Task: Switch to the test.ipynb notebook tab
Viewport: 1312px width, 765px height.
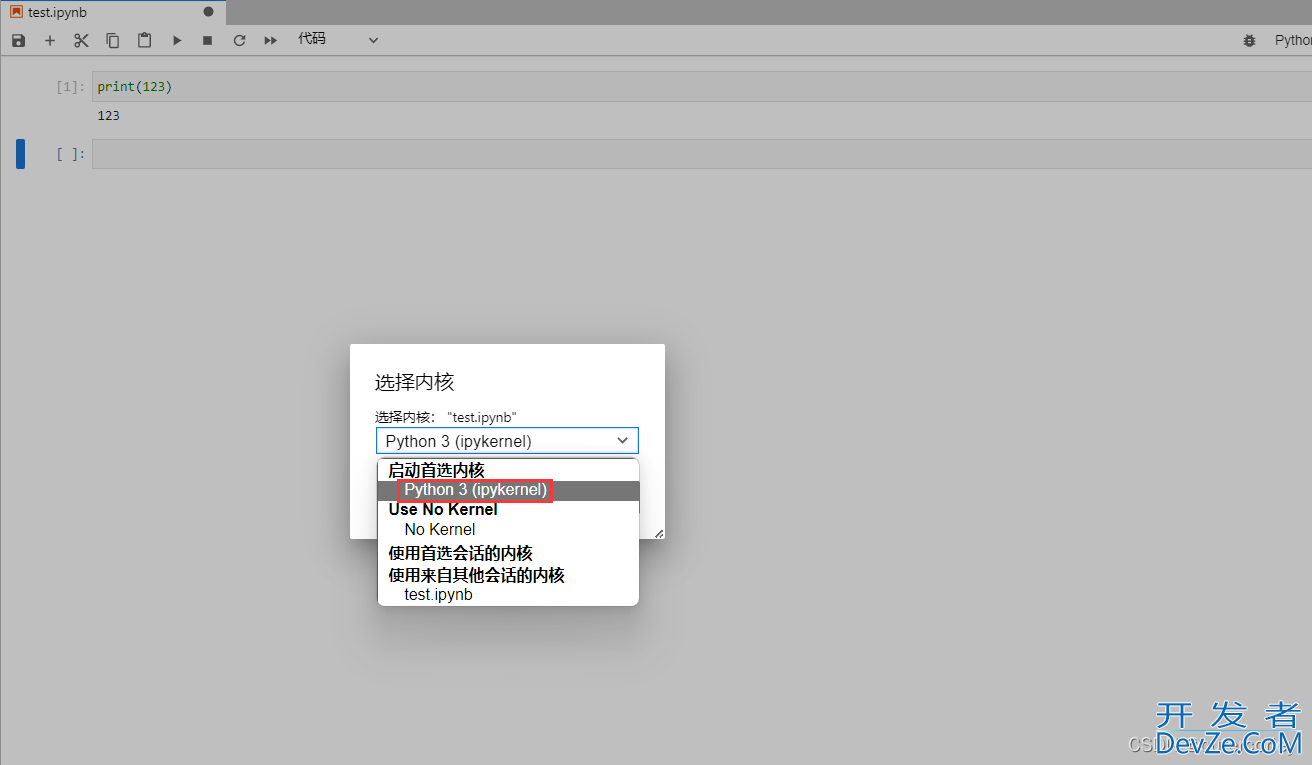Action: pos(58,13)
